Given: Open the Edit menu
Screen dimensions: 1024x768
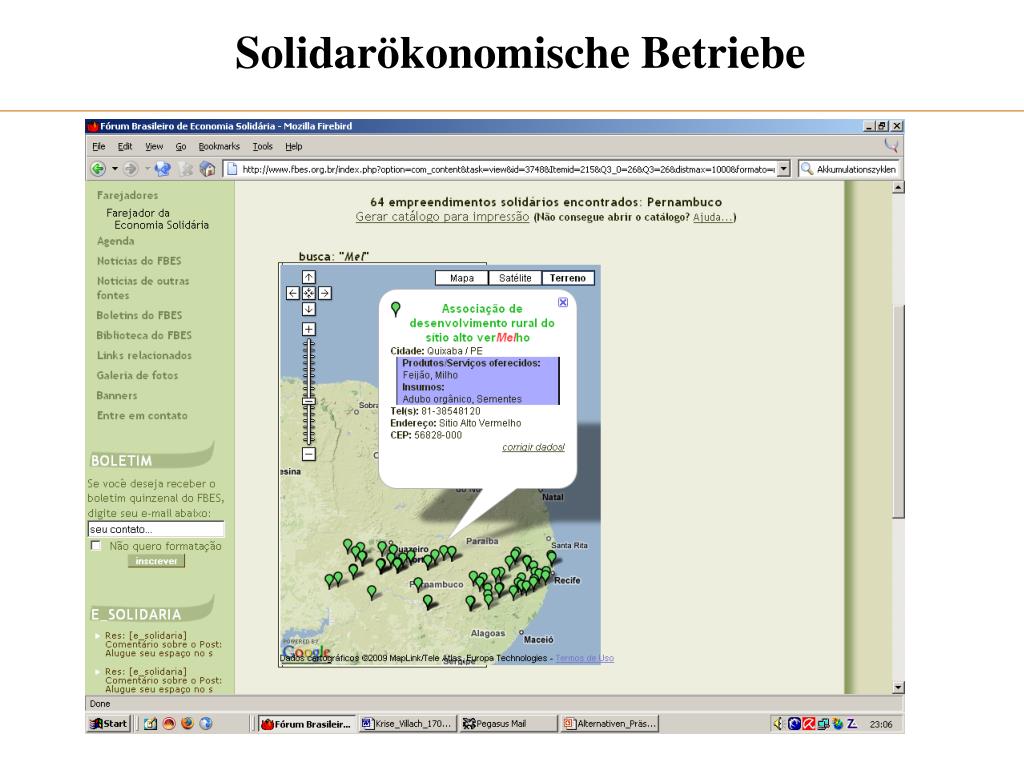Looking at the screenshot, I should click(x=125, y=146).
